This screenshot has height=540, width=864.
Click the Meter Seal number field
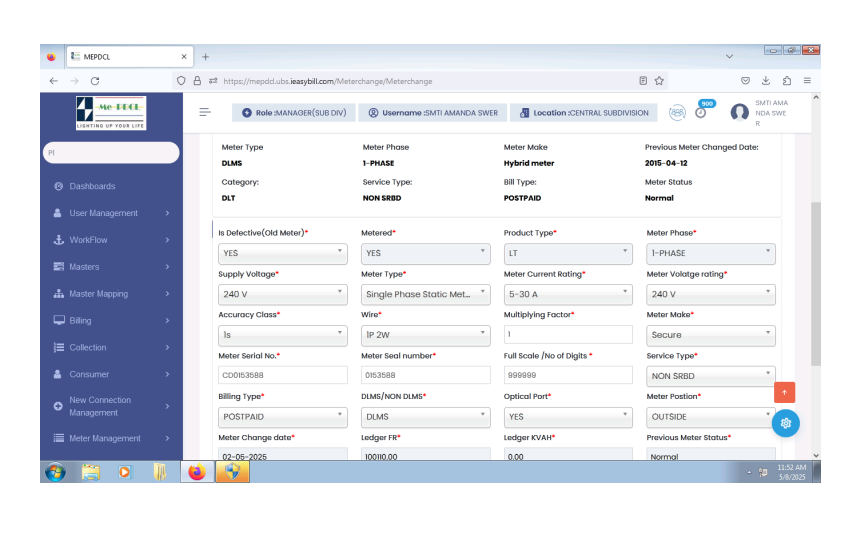425,375
